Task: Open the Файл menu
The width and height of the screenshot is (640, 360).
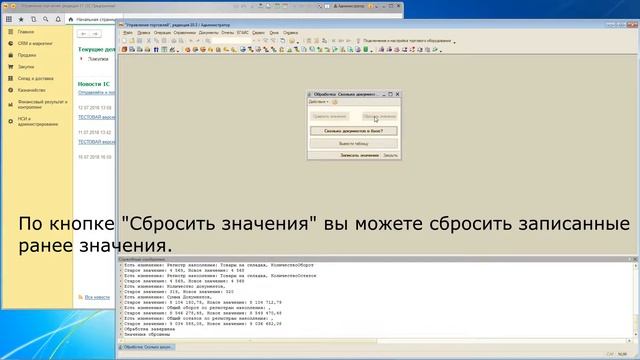Action: (128, 33)
